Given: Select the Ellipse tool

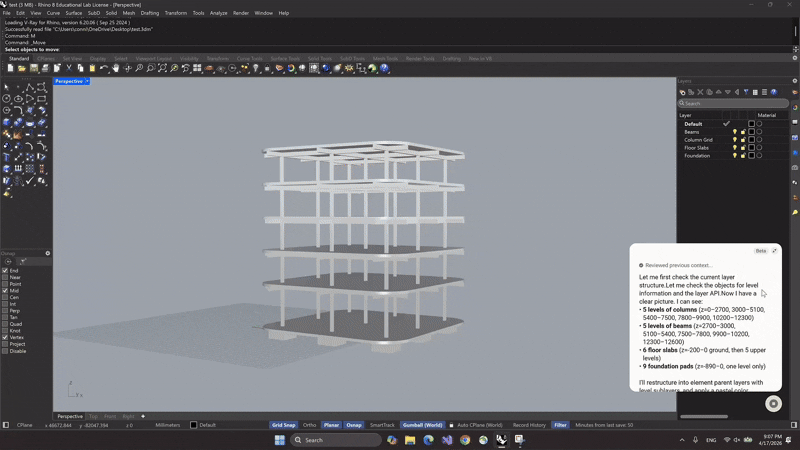Looking at the screenshot, I should (18, 98).
